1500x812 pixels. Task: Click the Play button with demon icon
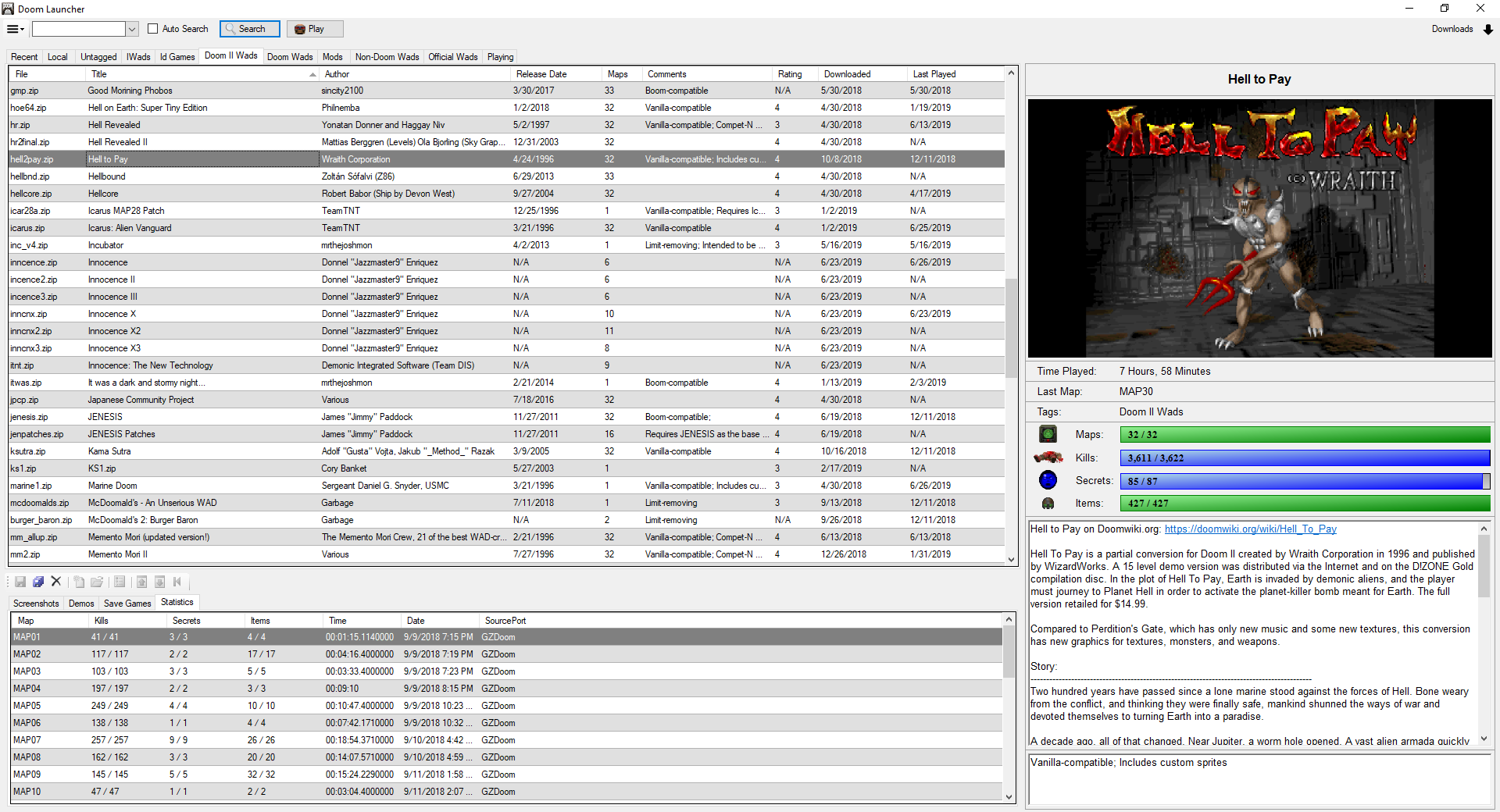point(315,29)
